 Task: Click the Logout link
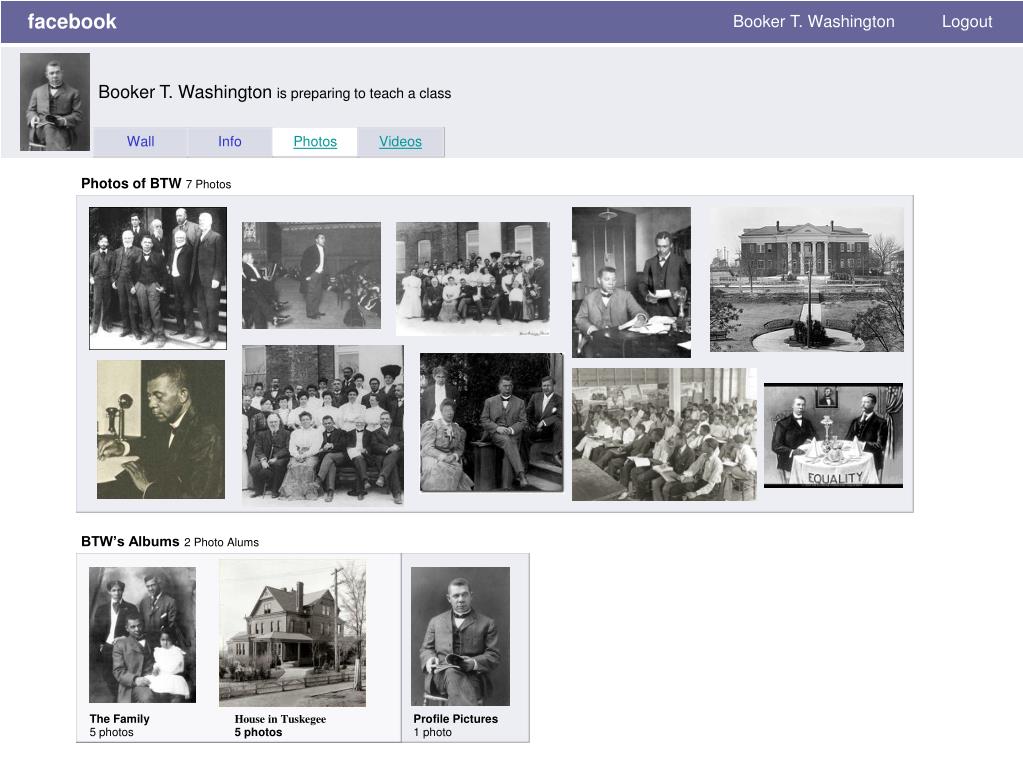click(x=967, y=22)
